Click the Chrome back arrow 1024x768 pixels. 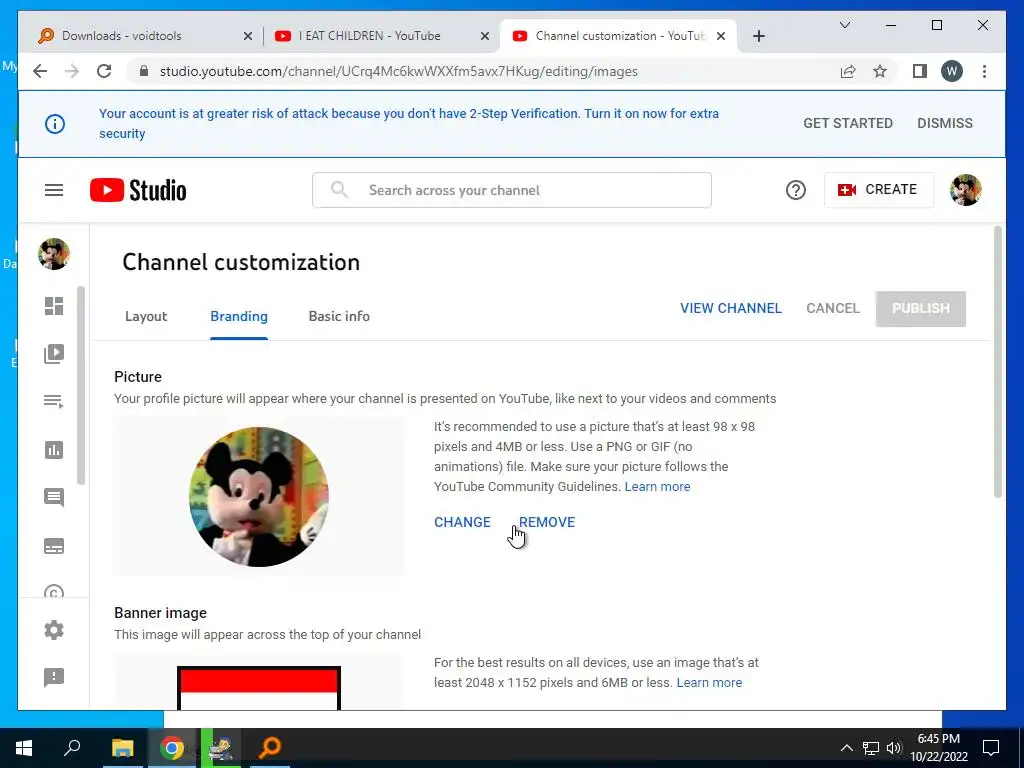[x=40, y=71]
